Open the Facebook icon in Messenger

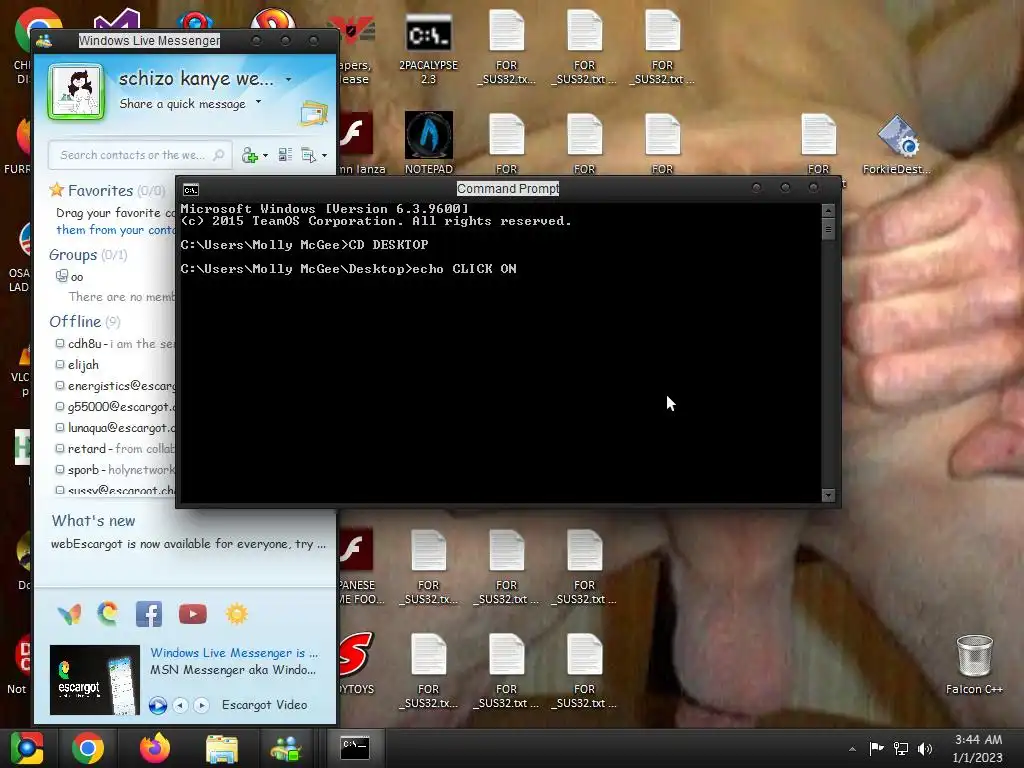[x=149, y=614]
